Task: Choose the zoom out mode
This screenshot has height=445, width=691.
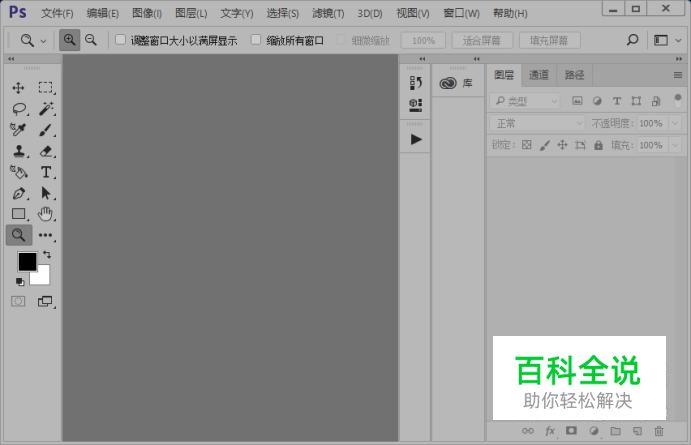Action: tap(91, 40)
